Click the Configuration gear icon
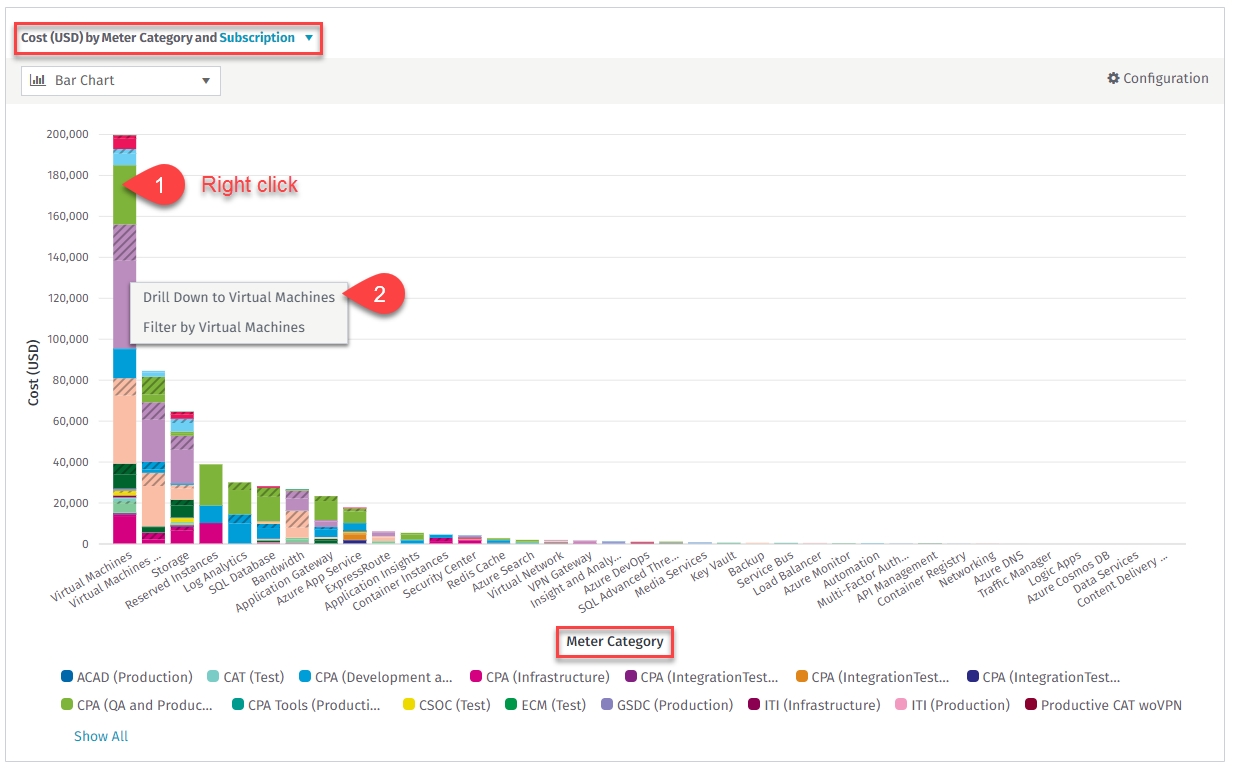 point(1113,79)
